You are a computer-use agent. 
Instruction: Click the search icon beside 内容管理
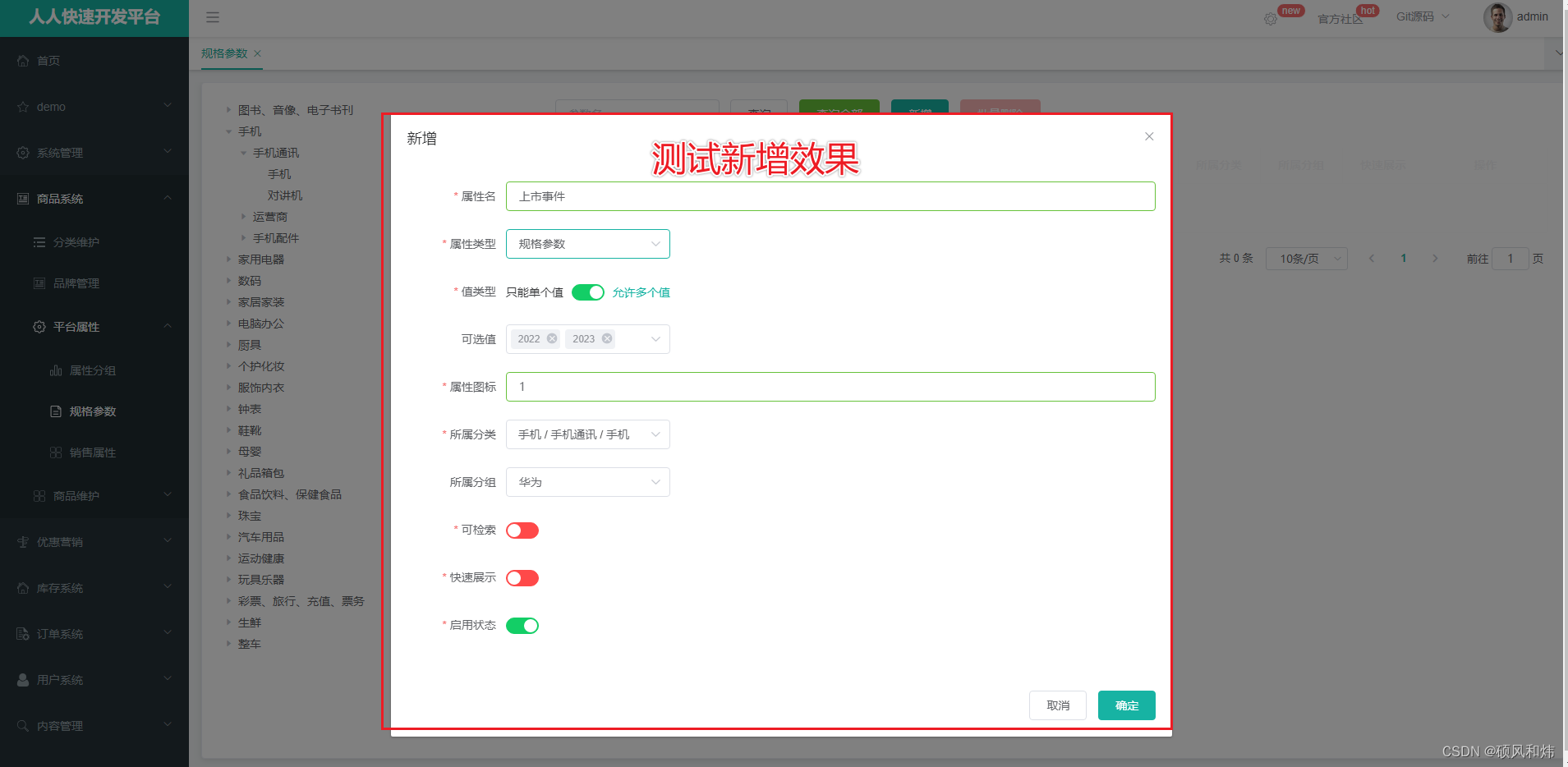tap(23, 726)
